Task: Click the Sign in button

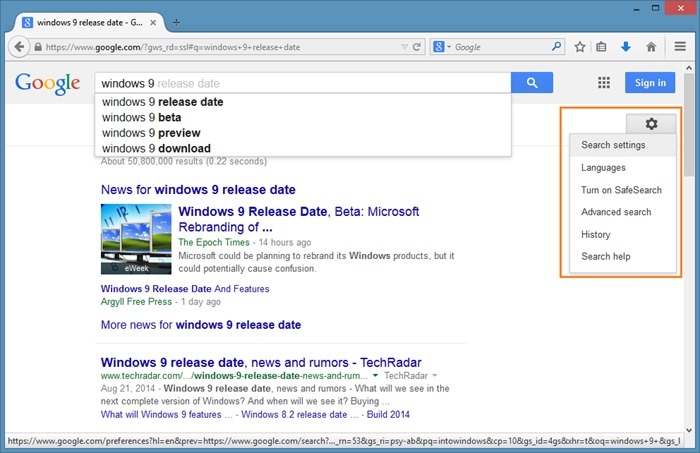Action: tap(650, 83)
